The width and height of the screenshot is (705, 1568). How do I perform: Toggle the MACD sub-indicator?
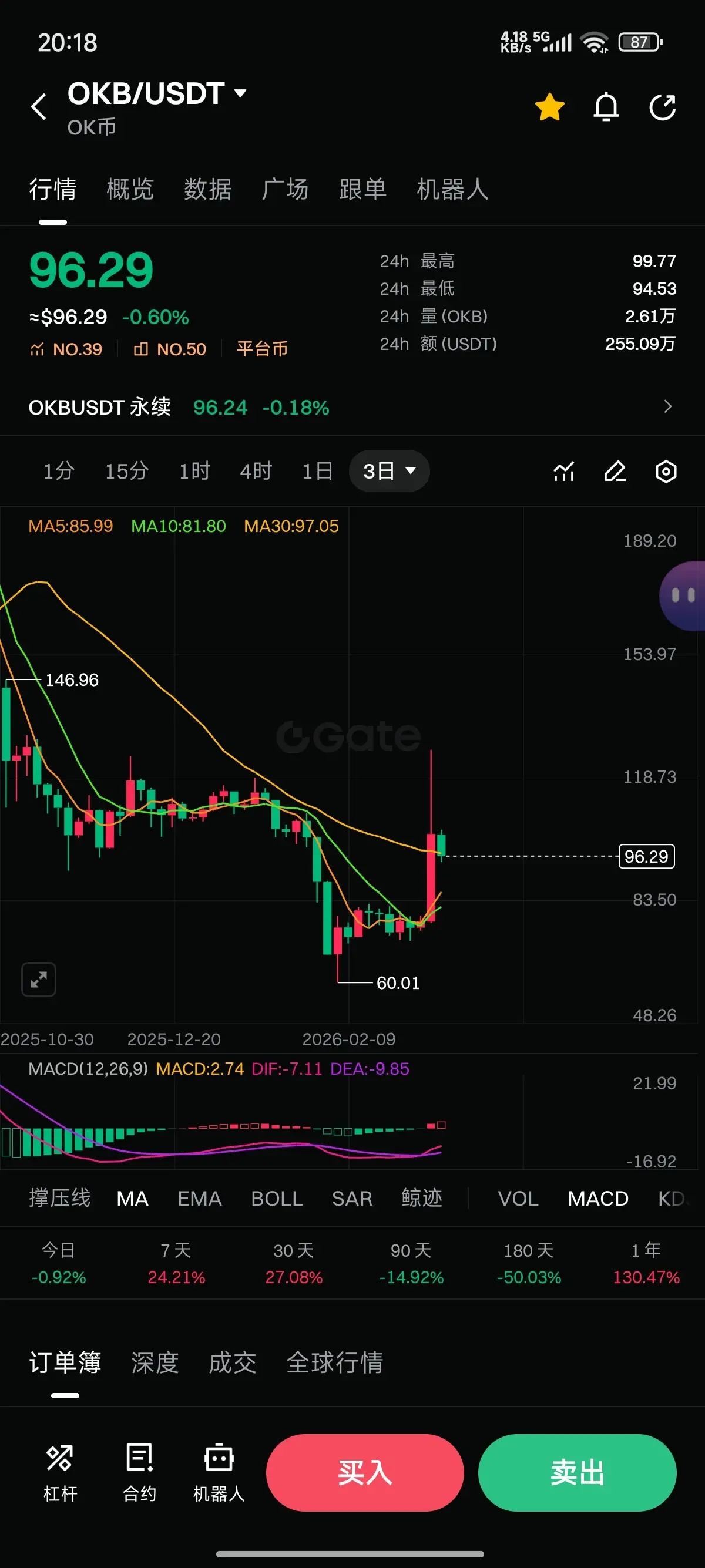point(598,1198)
